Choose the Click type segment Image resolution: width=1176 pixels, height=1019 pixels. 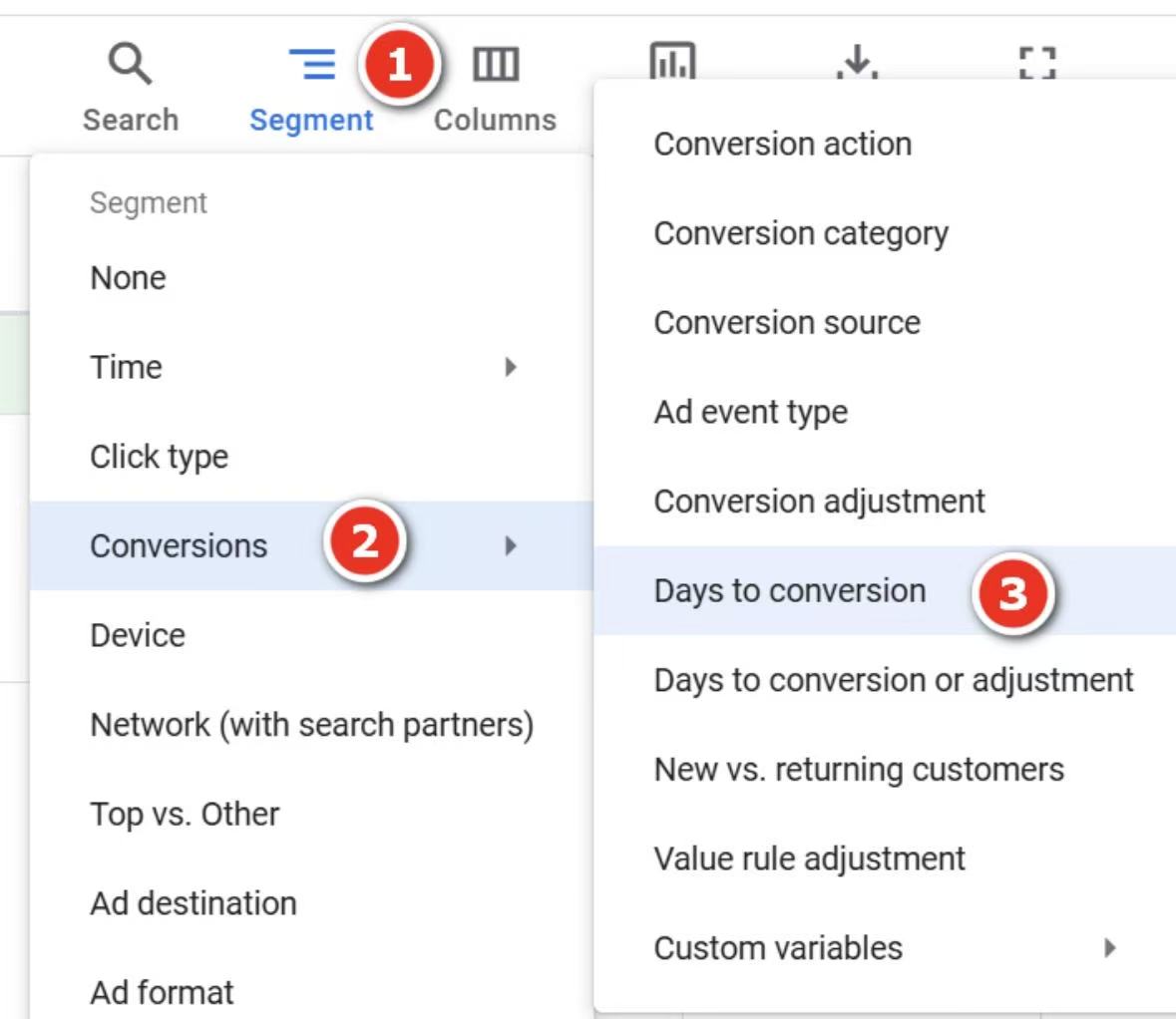coord(311,457)
